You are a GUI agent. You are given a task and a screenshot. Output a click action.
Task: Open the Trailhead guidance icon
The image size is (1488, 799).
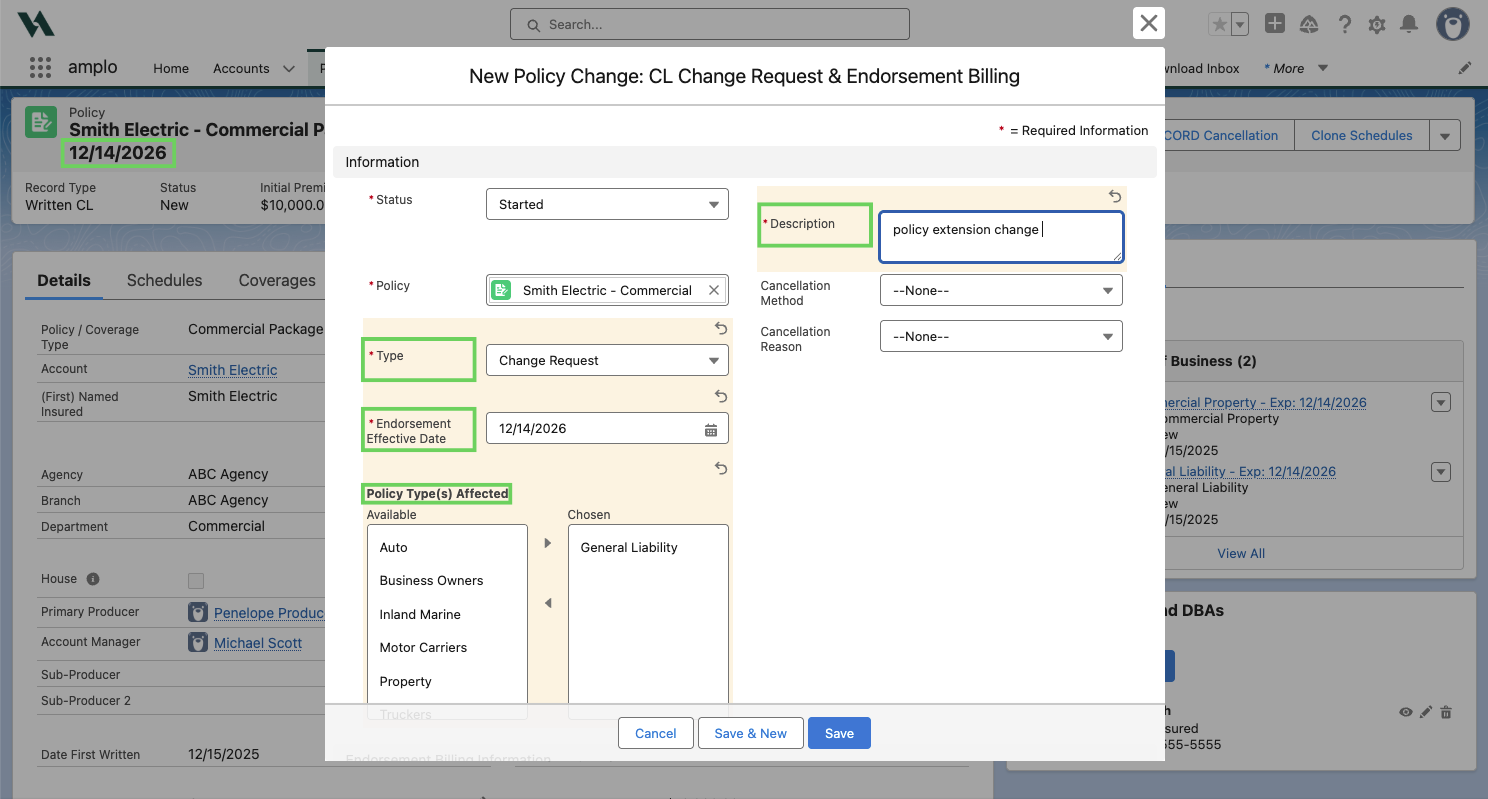pos(1308,25)
